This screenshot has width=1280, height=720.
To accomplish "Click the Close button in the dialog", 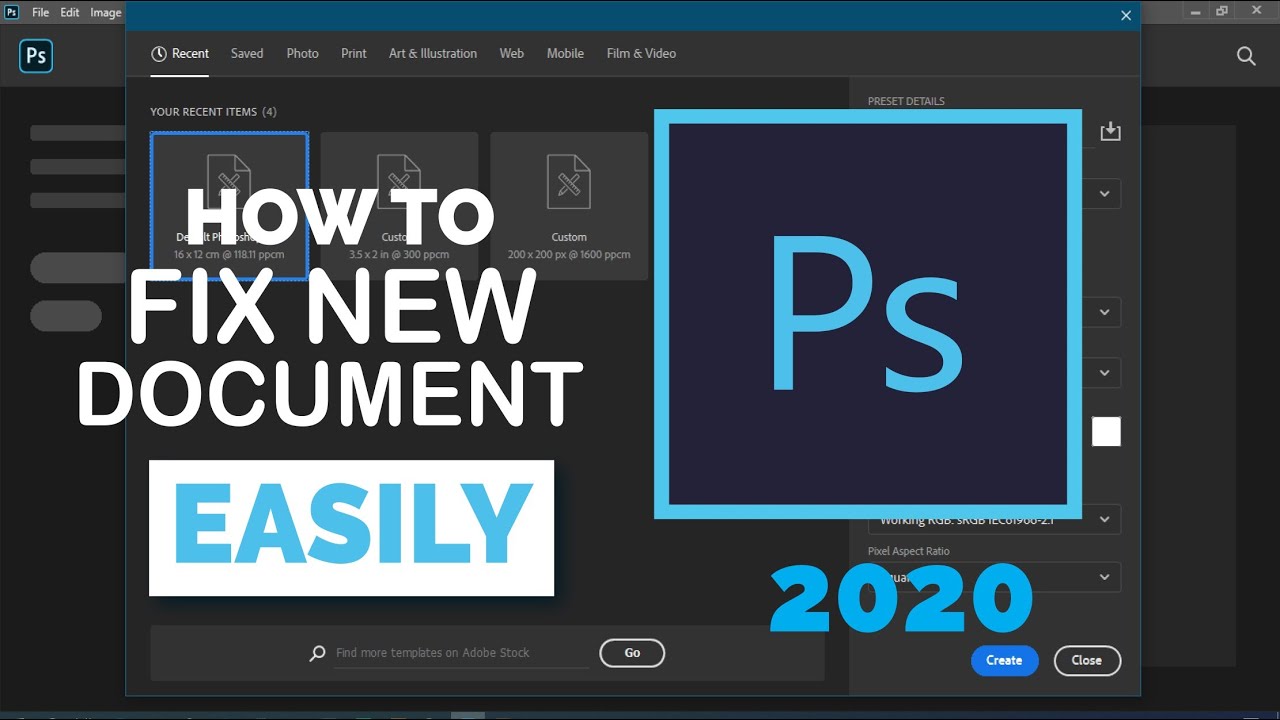I will coord(1087,660).
